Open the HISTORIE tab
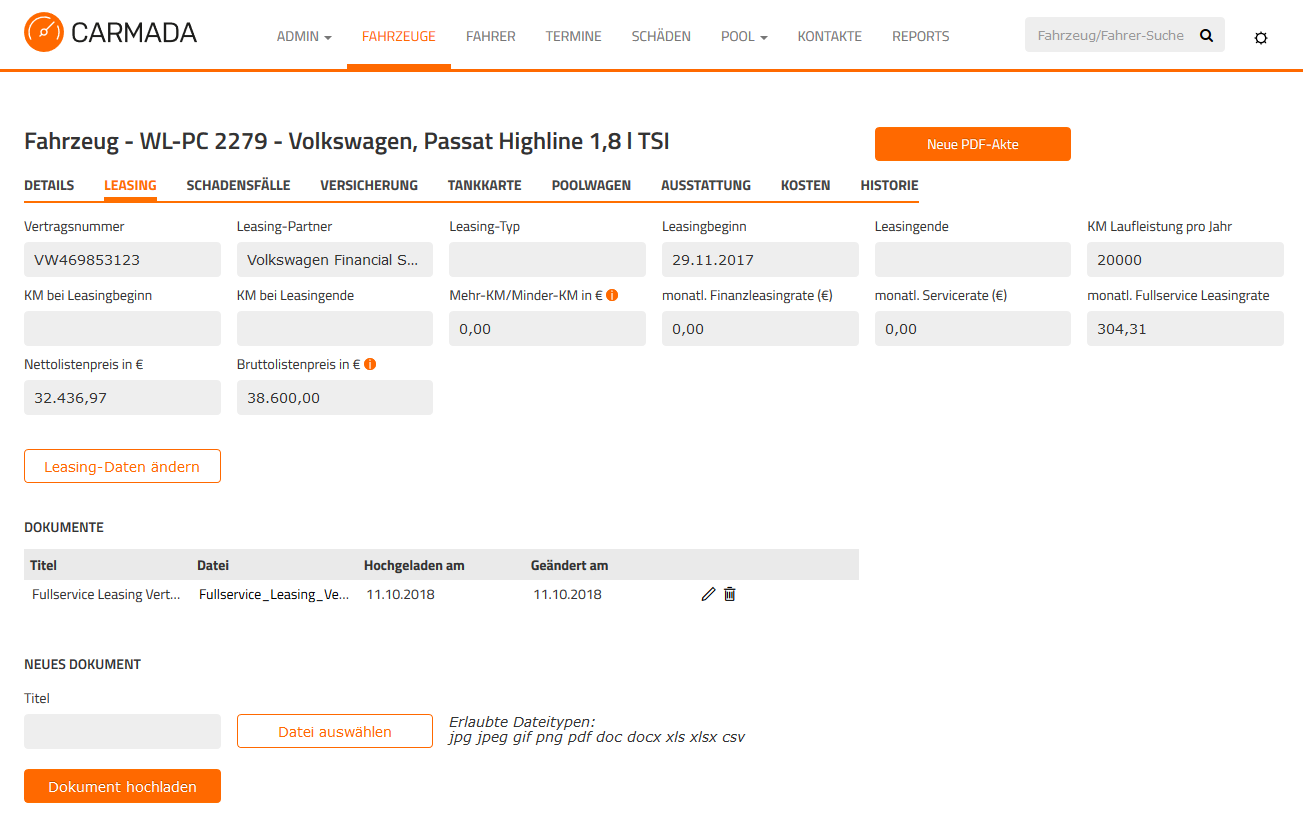 point(890,185)
